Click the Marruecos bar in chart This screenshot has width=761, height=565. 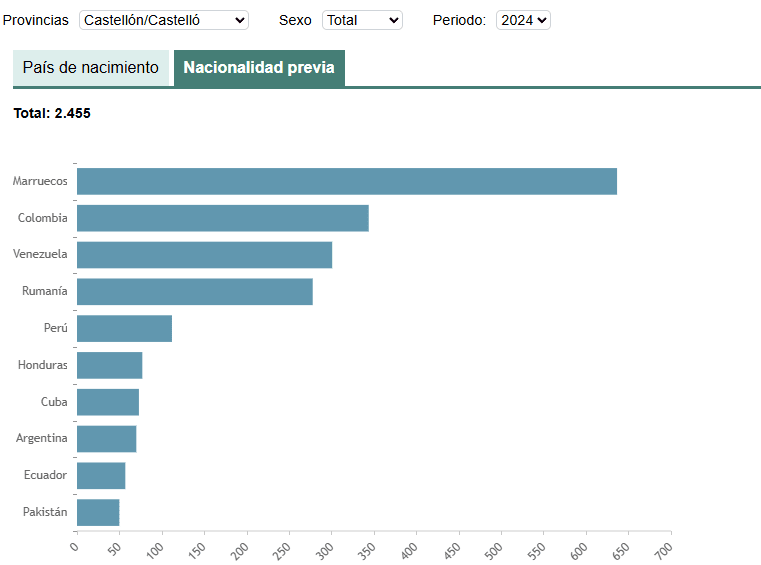click(346, 181)
